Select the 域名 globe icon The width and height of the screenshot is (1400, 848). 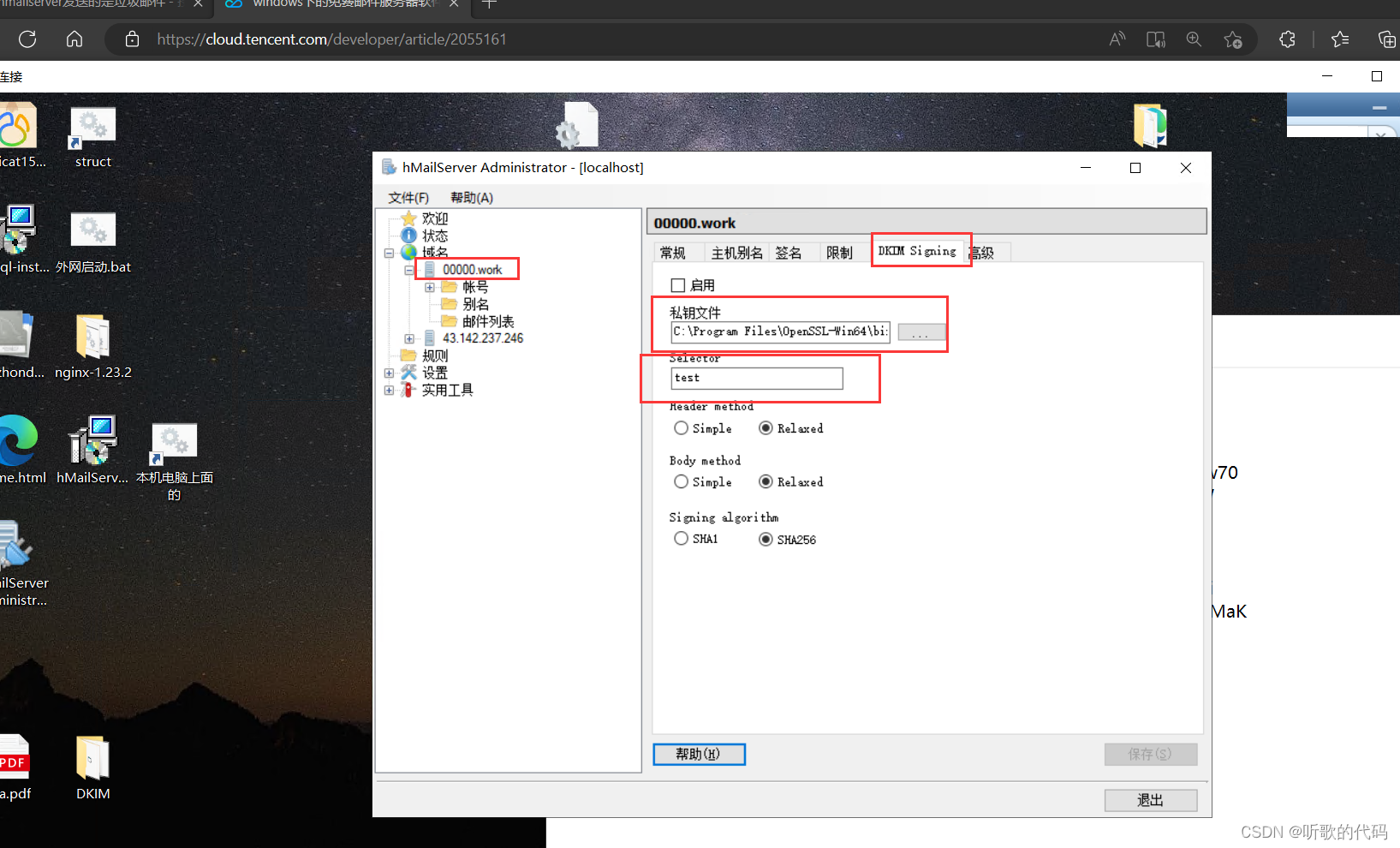409,252
